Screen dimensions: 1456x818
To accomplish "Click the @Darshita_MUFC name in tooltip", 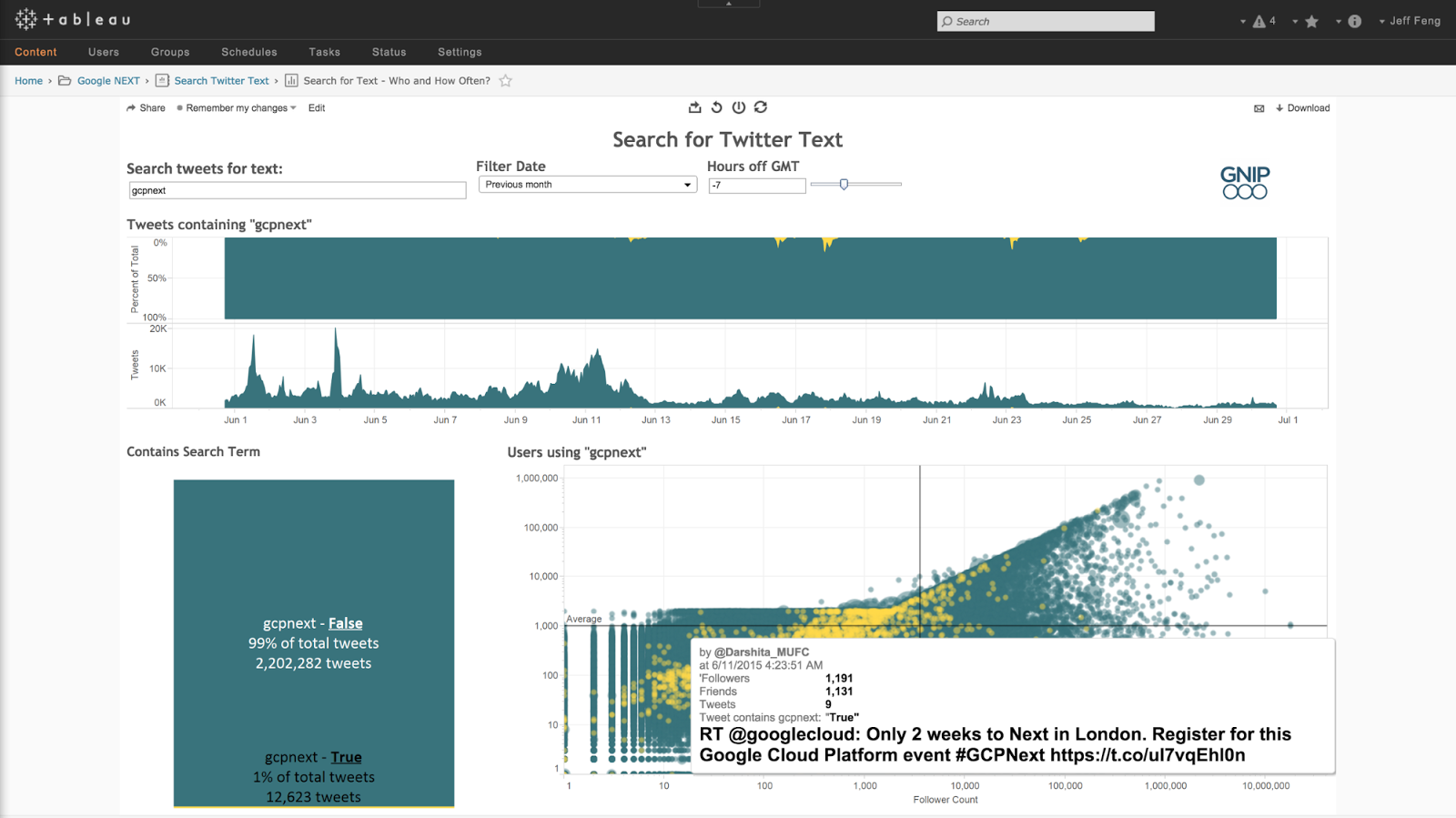I will coord(762,652).
